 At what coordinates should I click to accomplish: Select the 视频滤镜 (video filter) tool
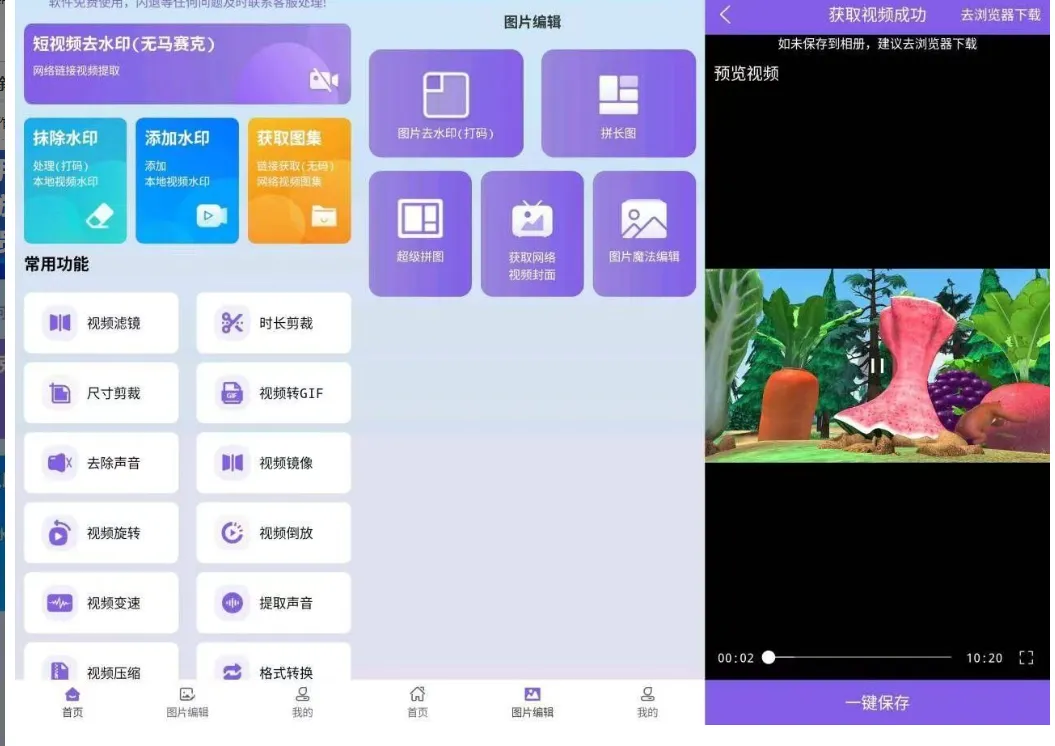tap(101, 322)
